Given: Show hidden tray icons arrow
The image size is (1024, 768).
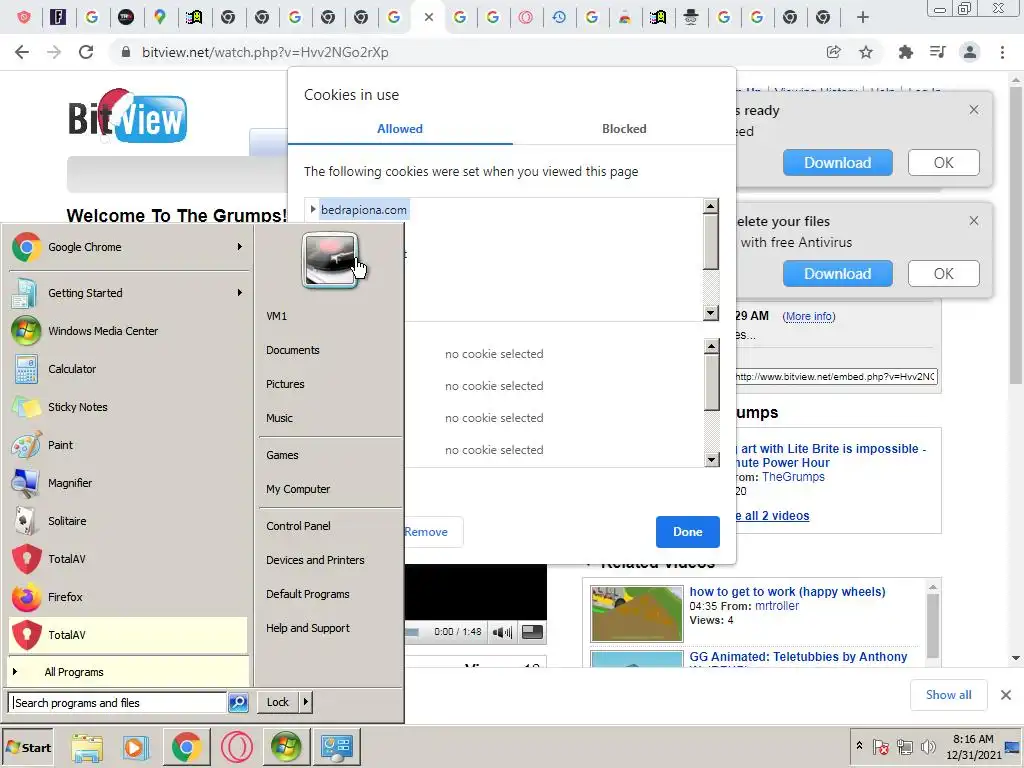Looking at the screenshot, I should [x=859, y=746].
